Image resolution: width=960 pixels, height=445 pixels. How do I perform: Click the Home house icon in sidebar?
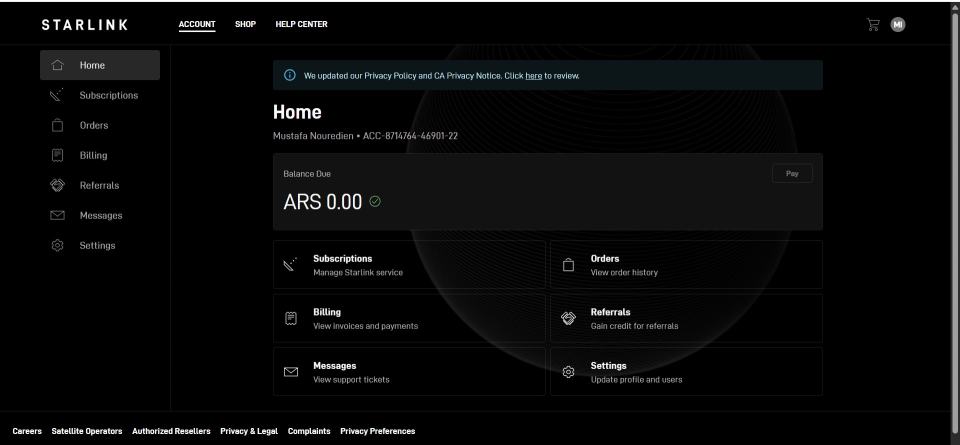[58, 65]
